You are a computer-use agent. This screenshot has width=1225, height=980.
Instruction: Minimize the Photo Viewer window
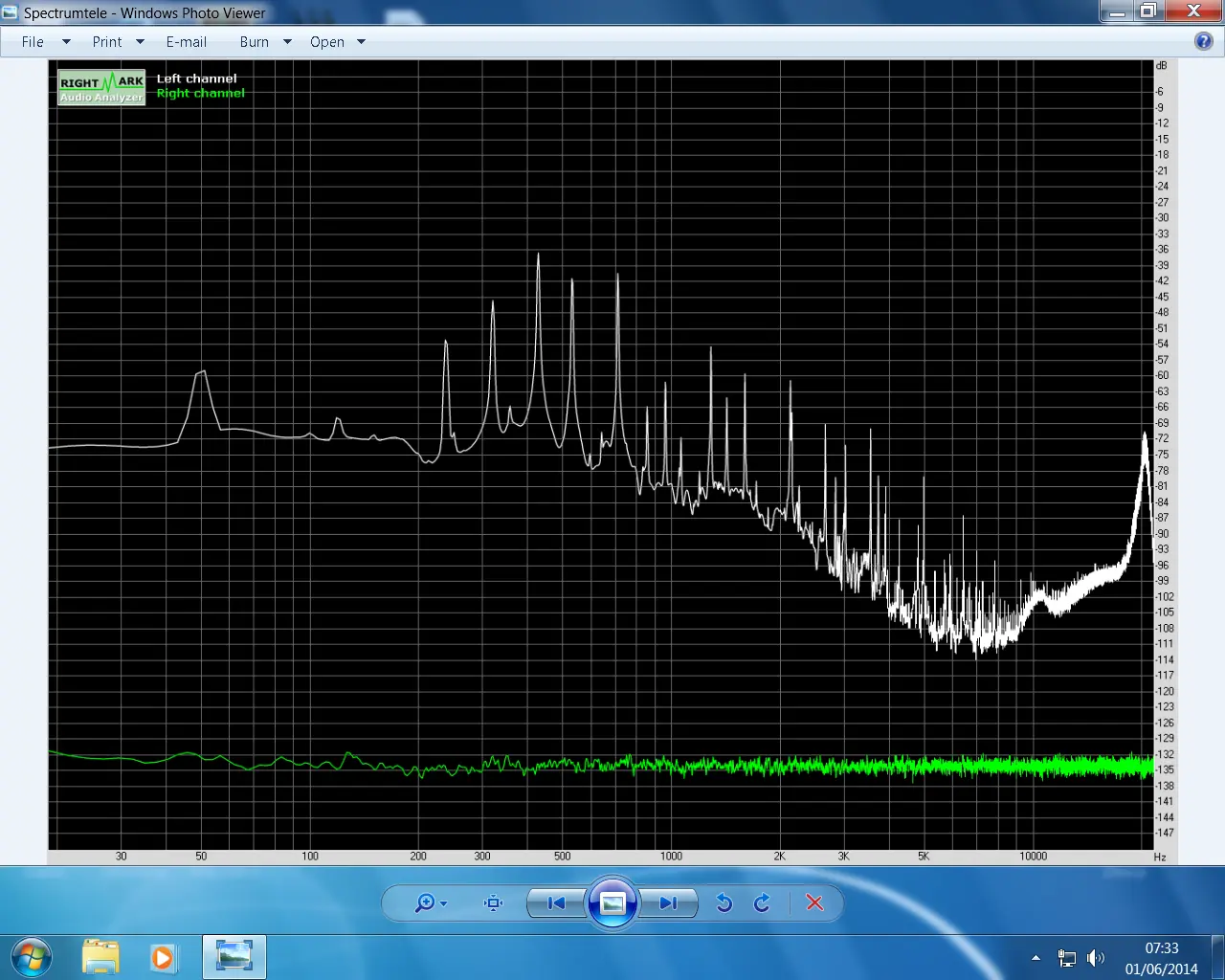point(1117,11)
